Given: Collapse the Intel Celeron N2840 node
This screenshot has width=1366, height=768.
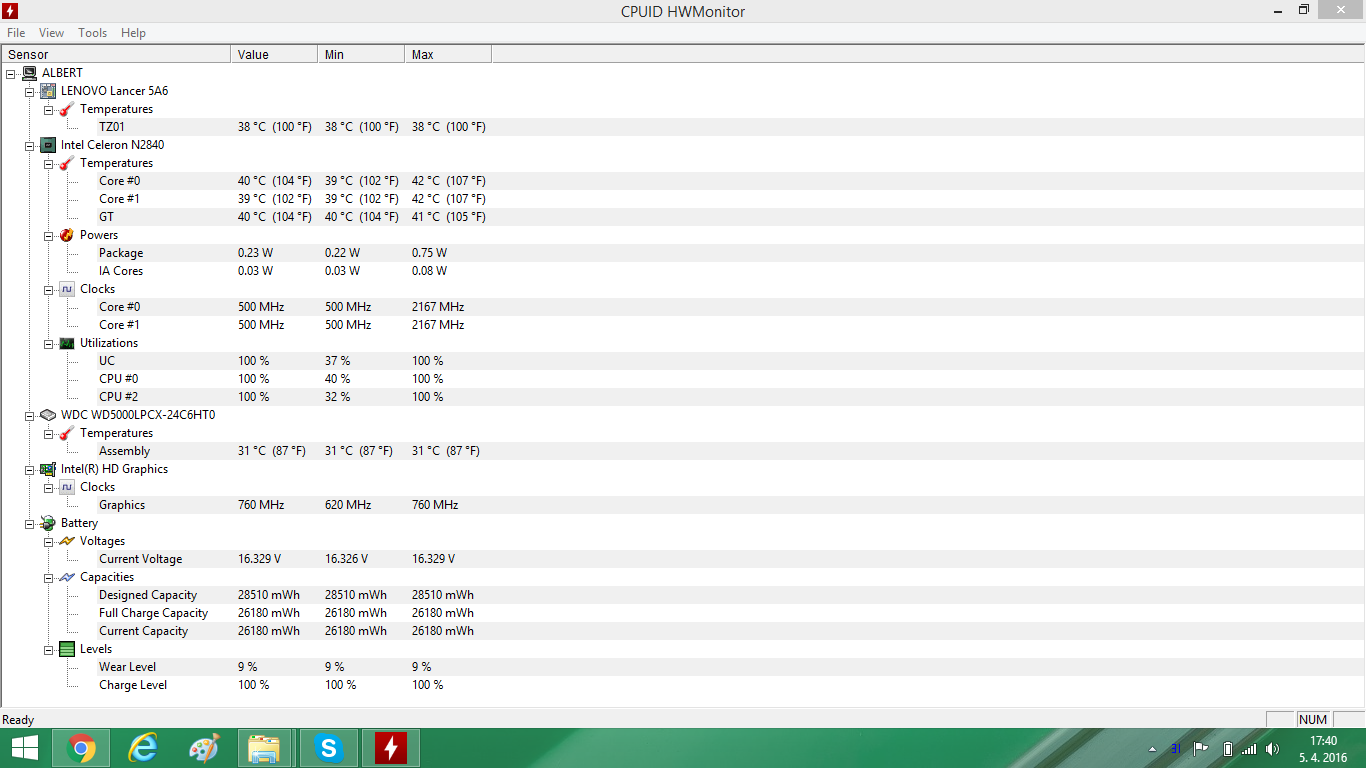Looking at the screenshot, I should click(30, 145).
